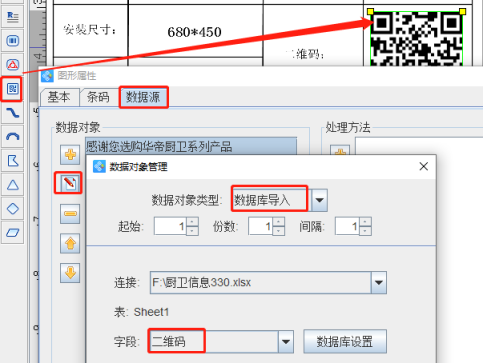Click the Sheet1 table name

tap(151, 312)
